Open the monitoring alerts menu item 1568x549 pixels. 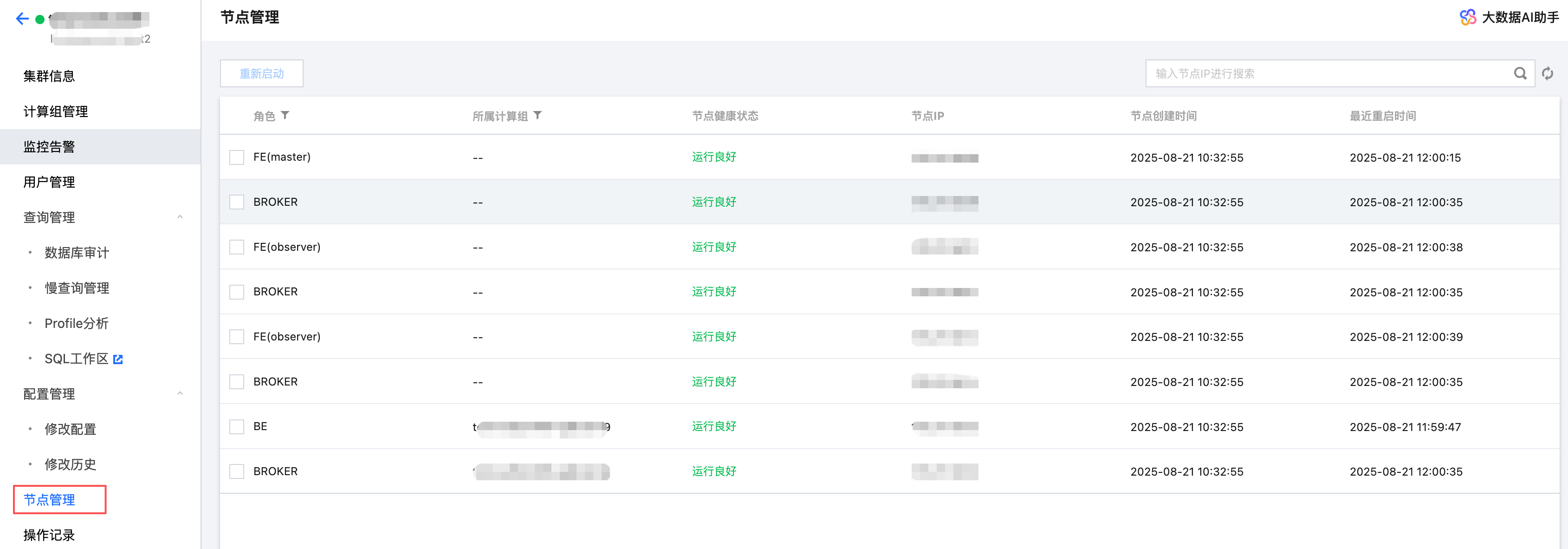coord(49,147)
